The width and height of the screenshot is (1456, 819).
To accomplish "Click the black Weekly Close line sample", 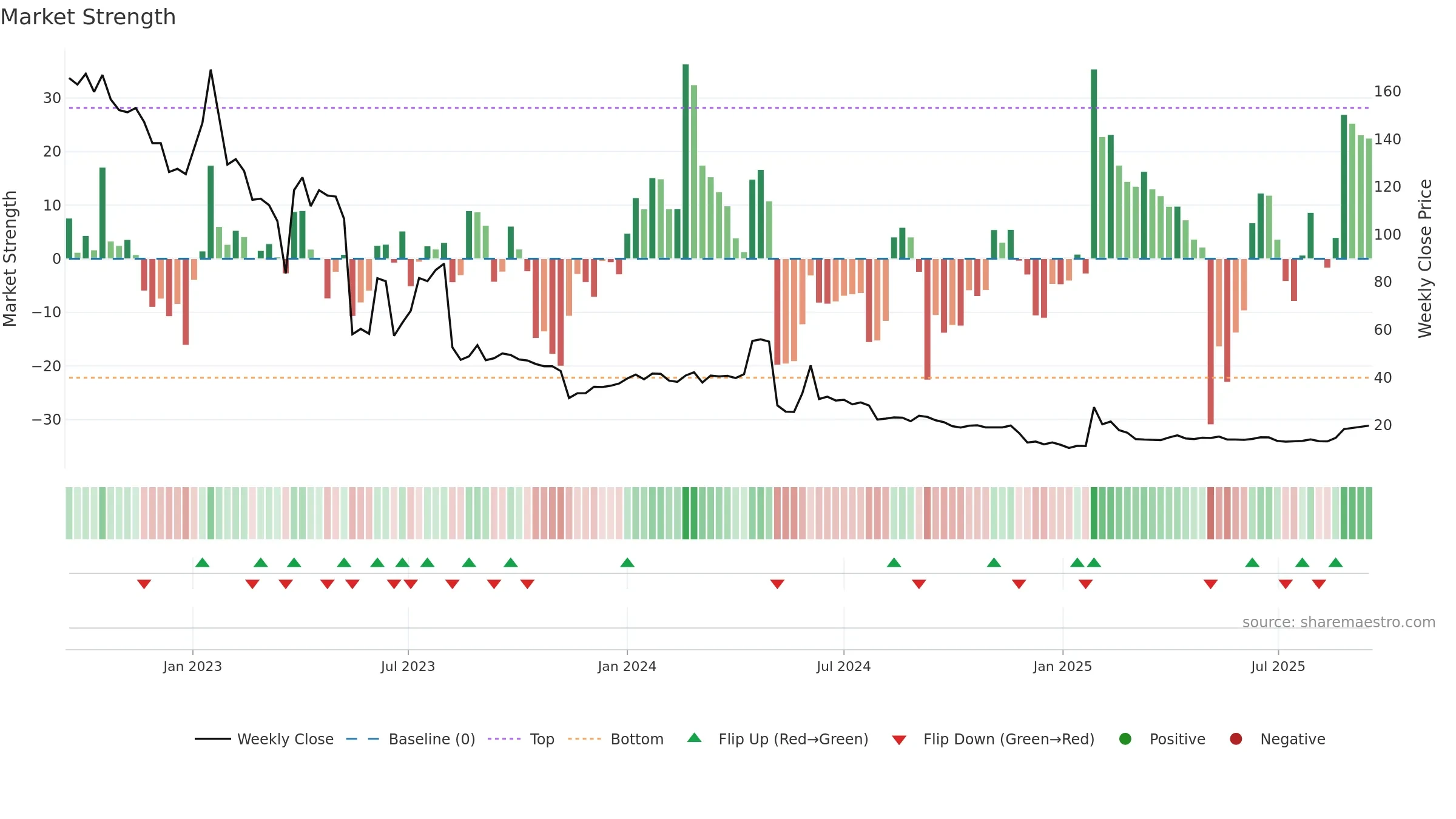I will [x=213, y=739].
